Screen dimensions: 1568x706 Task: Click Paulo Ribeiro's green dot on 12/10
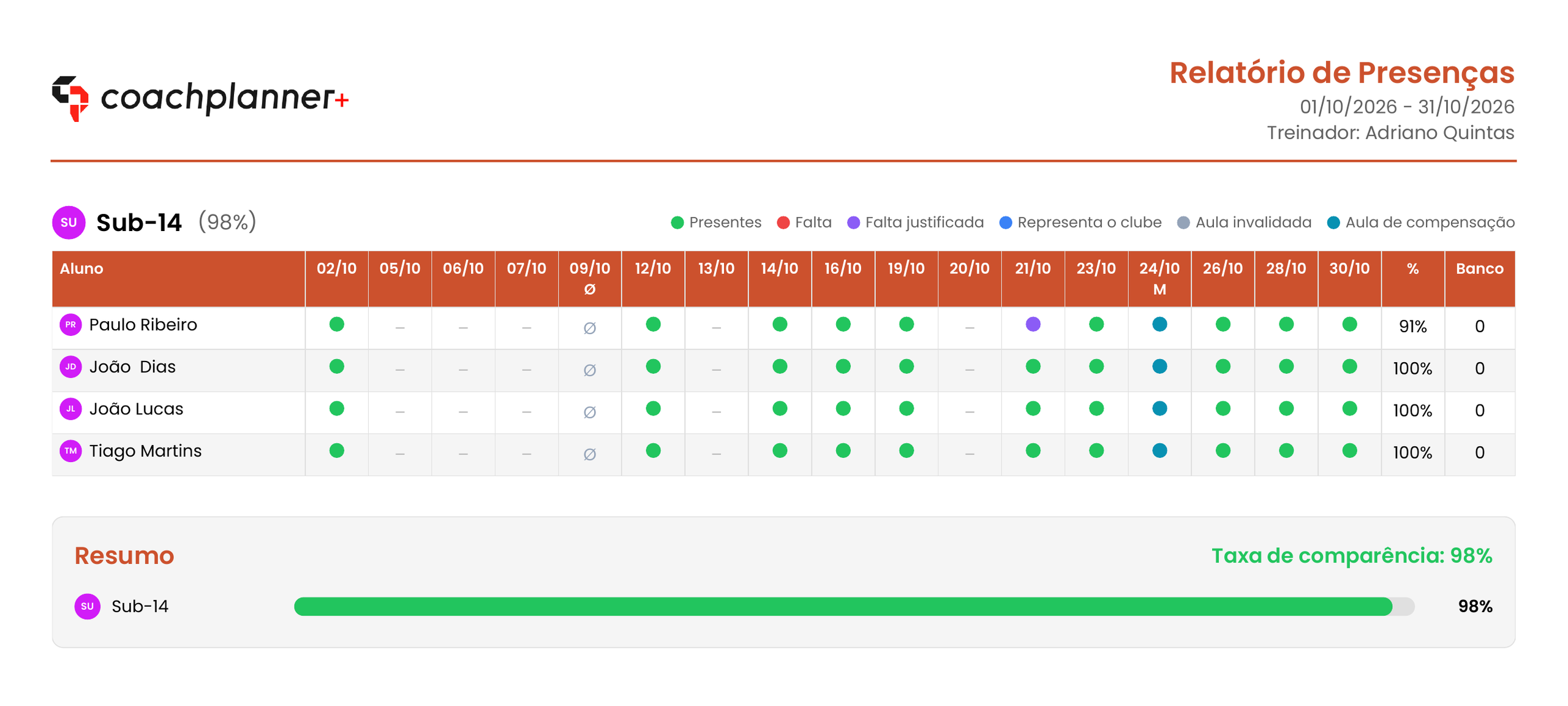pyautogui.click(x=653, y=324)
